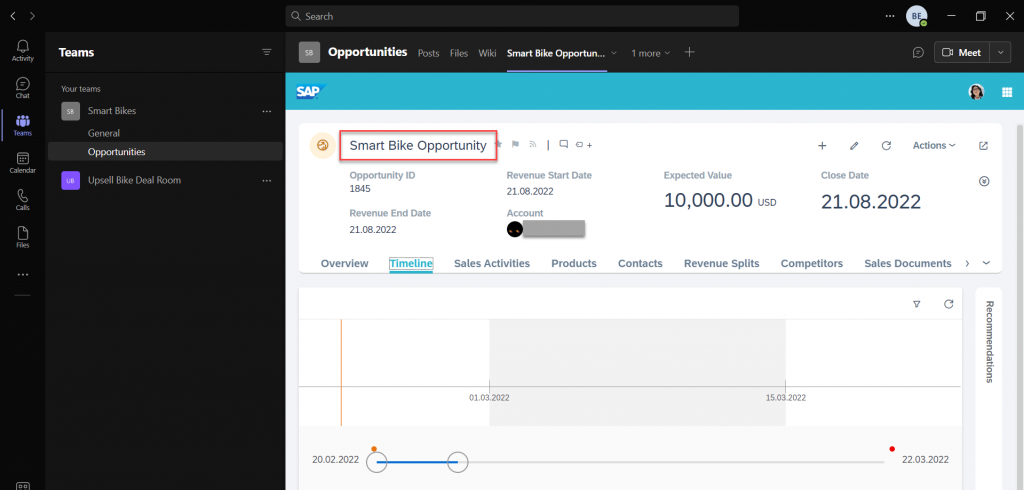Open more options for Upsell Bike Deal Room
Screen dimensions: 1024x490
pos(266,180)
